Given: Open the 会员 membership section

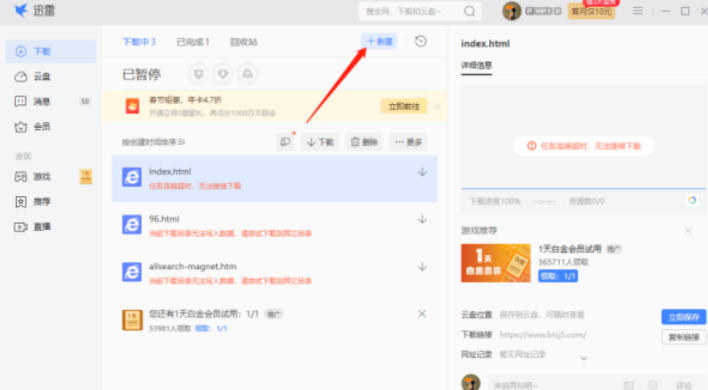Looking at the screenshot, I should [x=33, y=127].
